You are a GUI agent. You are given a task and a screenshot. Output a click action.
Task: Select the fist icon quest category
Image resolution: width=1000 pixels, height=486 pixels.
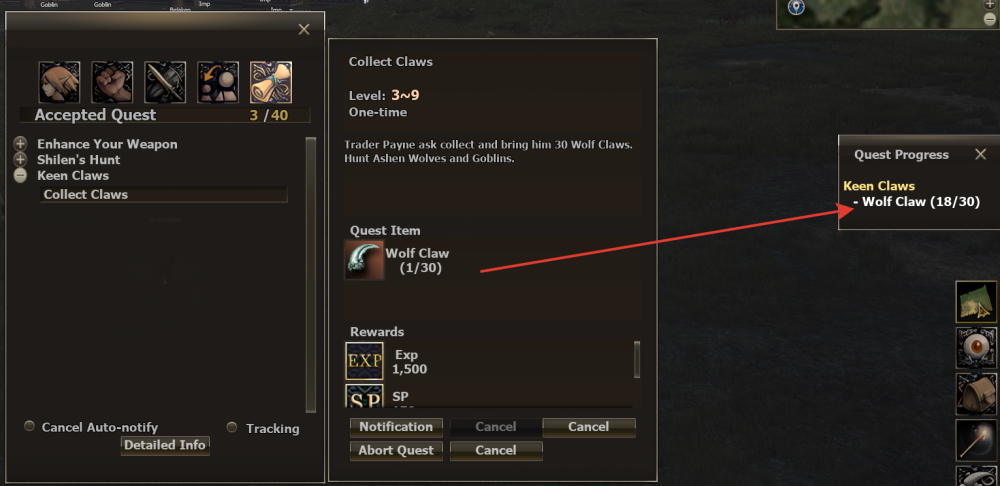[112, 82]
